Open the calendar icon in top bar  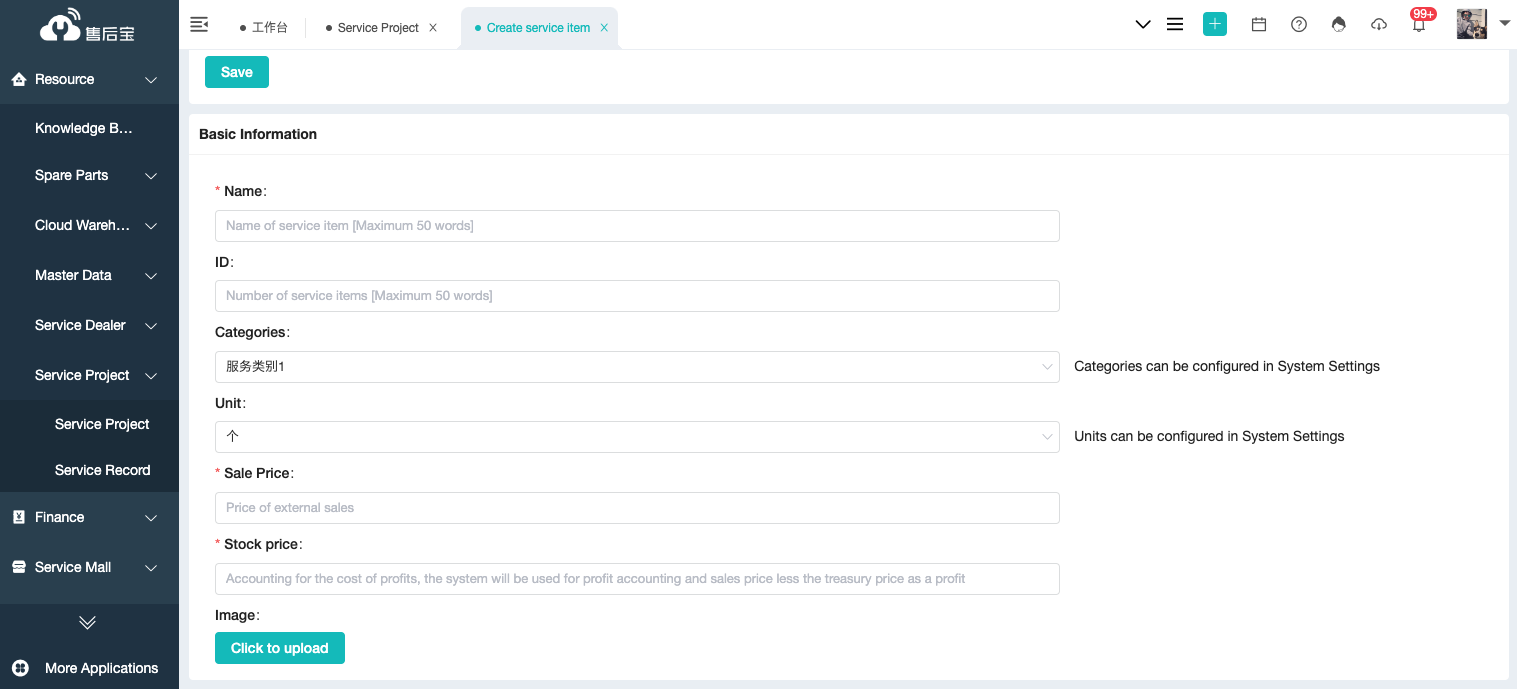coord(1259,25)
